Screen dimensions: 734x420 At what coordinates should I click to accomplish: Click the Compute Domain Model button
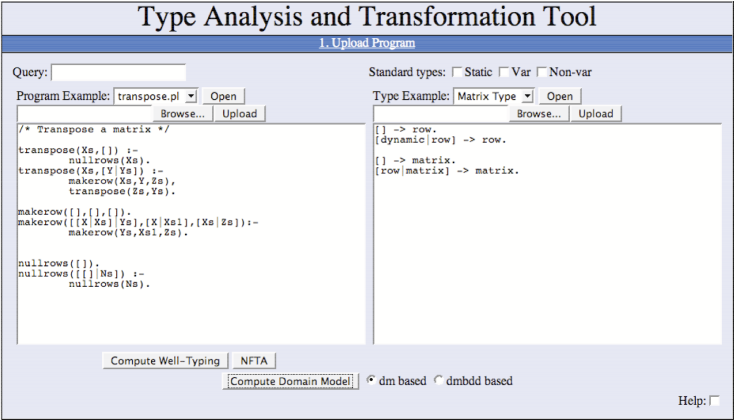coord(291,381)
